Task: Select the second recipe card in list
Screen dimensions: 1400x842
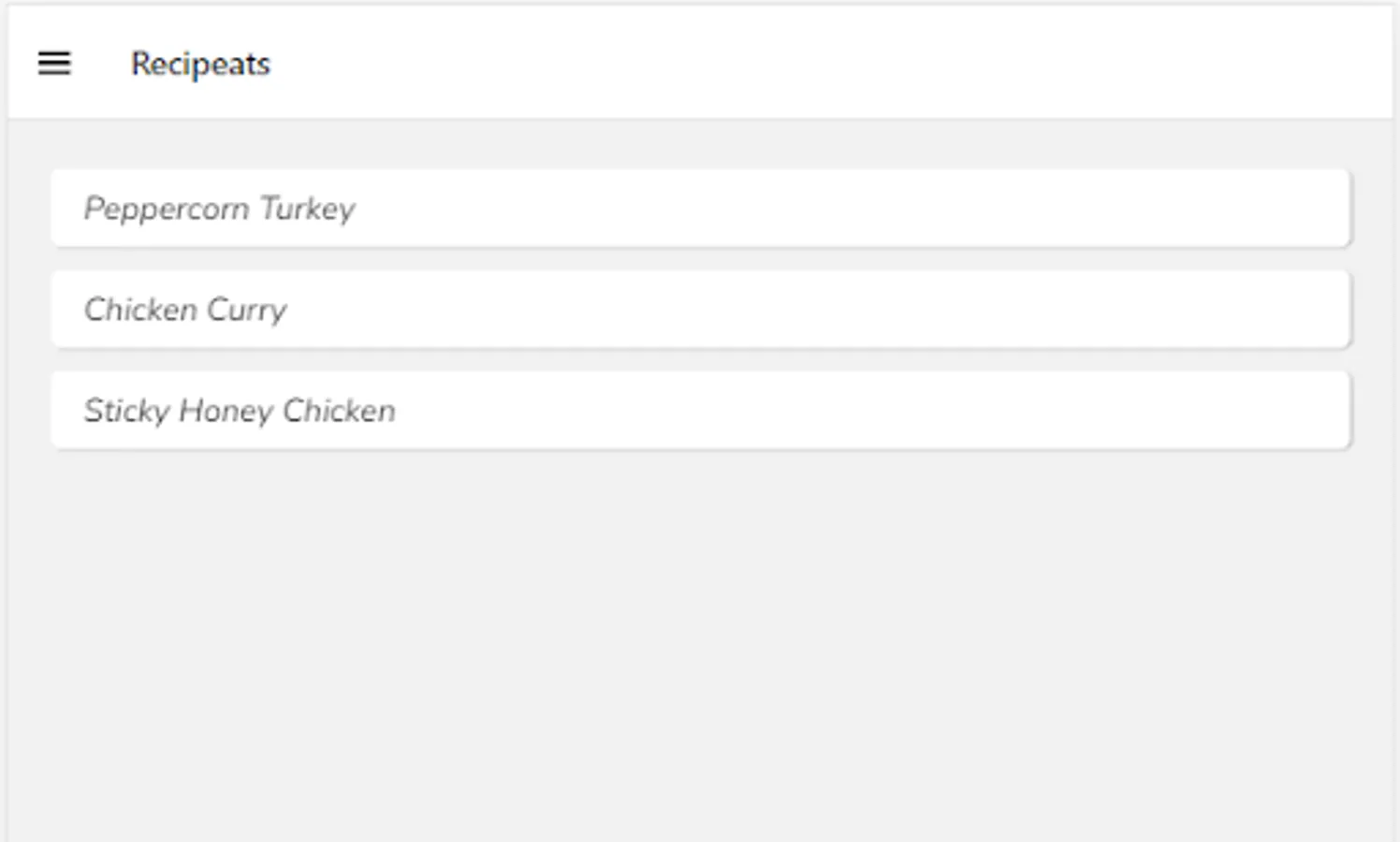Action: pyautogui.click(x=701, y=309)
